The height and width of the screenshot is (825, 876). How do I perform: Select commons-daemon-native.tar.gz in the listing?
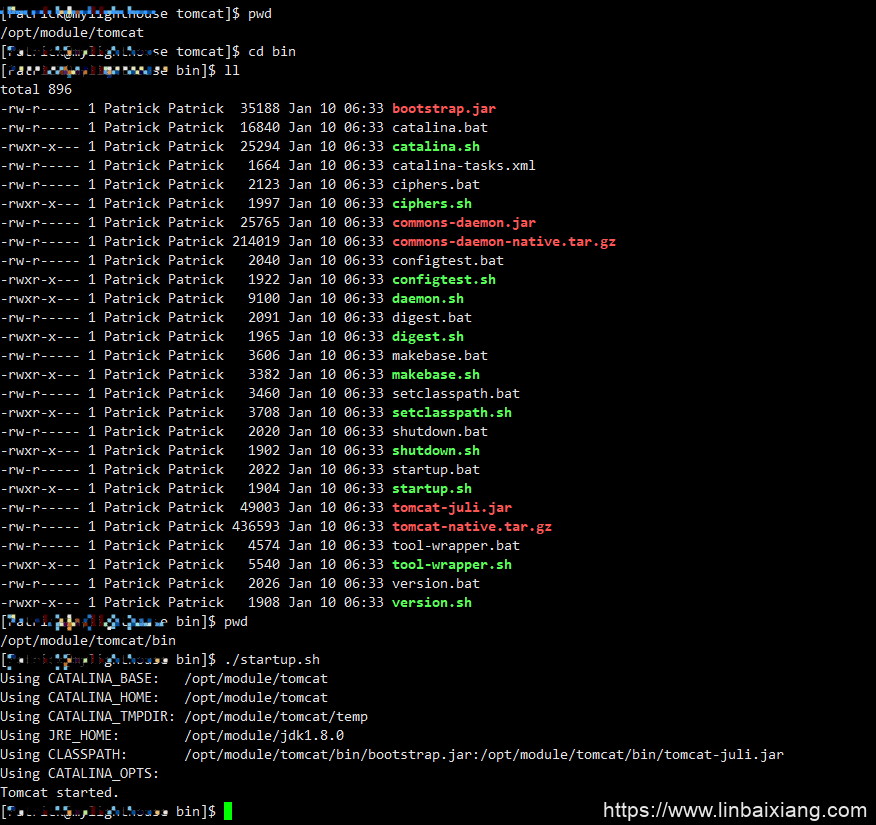(504, 241)
